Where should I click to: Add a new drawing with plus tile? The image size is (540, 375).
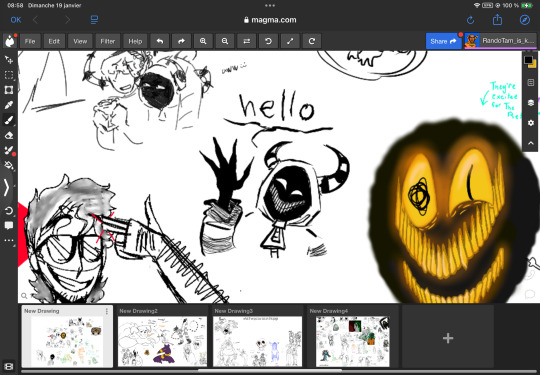448,338
